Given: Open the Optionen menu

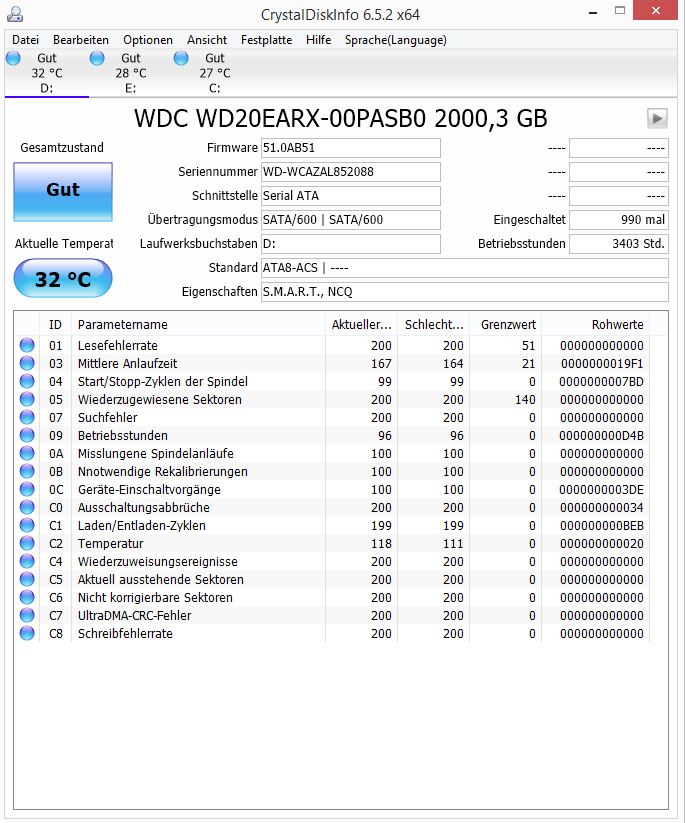Looking at the screenshot, I should click(x=147, y=40).
